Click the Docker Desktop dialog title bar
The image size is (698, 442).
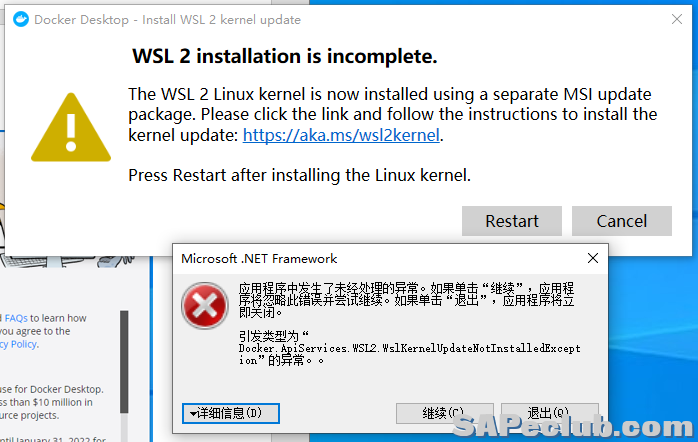point(300,20)
